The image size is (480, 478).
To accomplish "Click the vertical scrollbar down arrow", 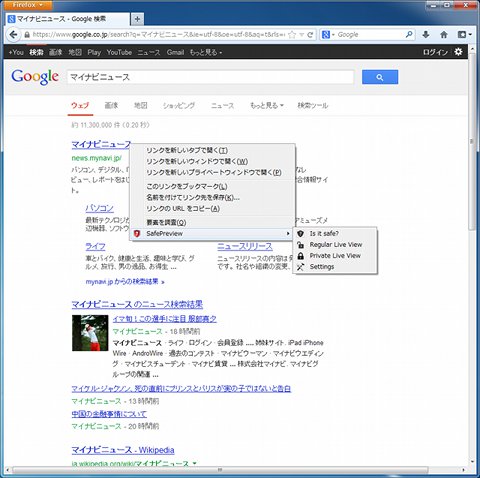I will coord(472,462).
